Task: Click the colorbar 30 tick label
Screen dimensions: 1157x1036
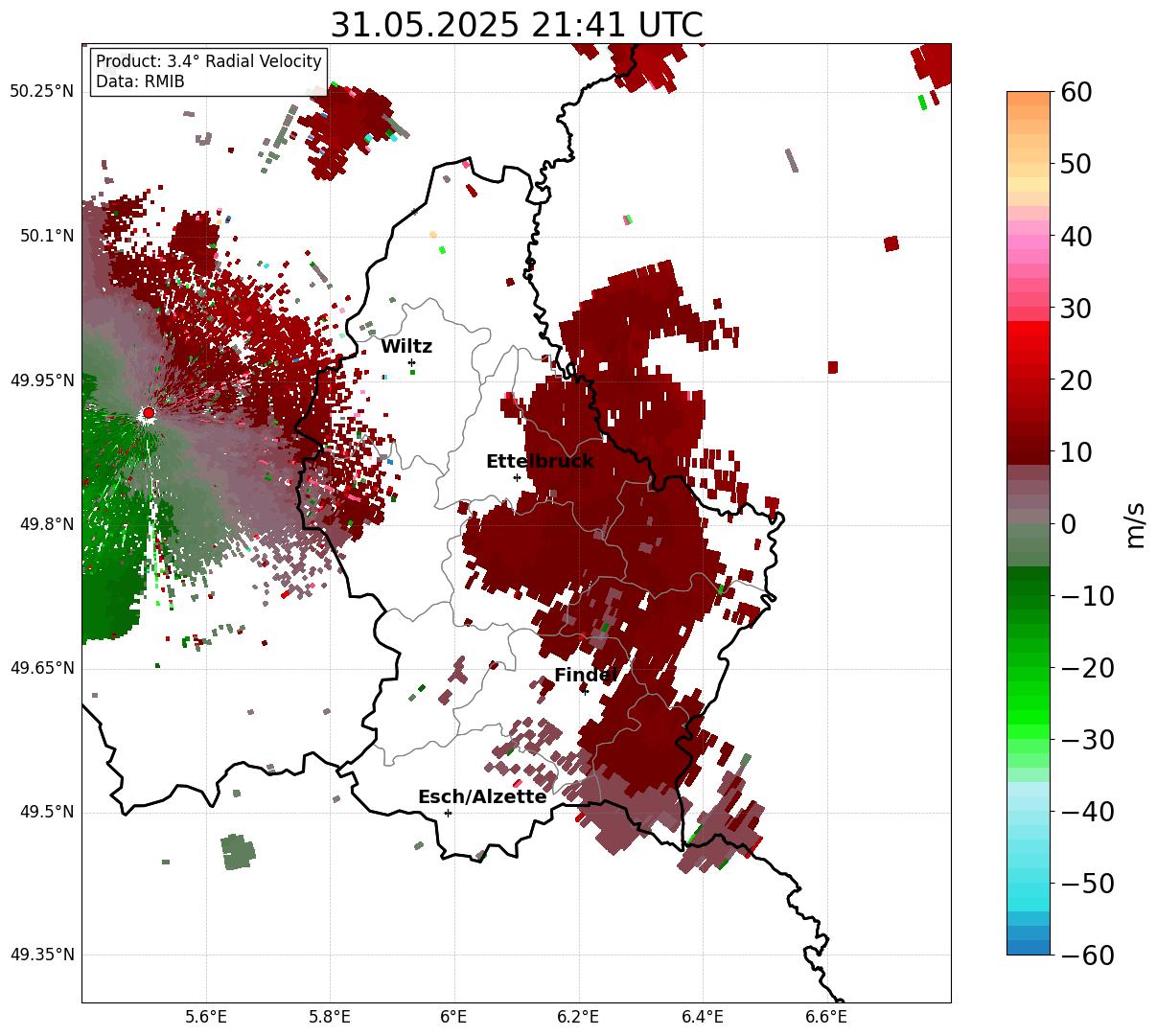Action: pos(1077,309)
